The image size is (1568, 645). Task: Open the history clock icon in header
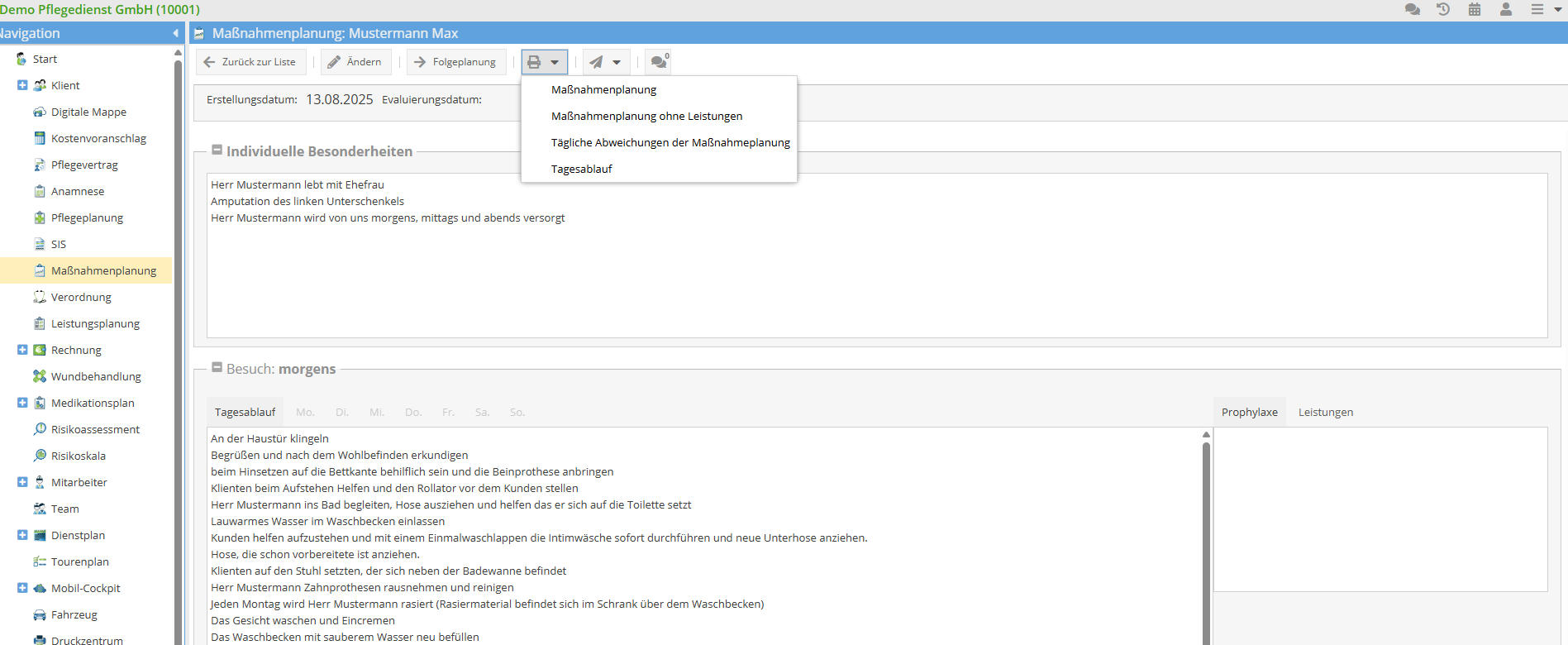coord(1443,9)
